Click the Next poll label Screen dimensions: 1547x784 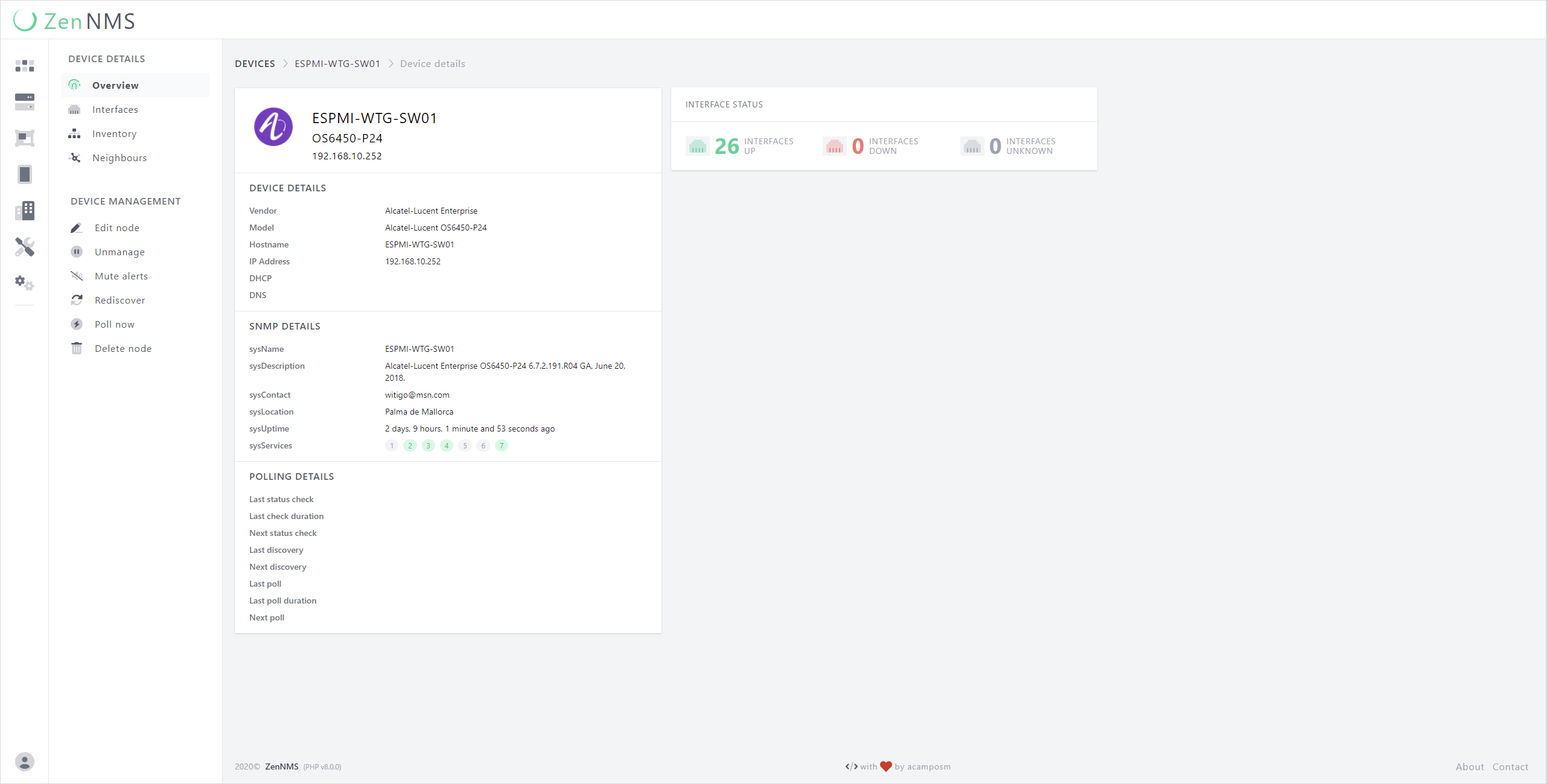coord(267,617)
